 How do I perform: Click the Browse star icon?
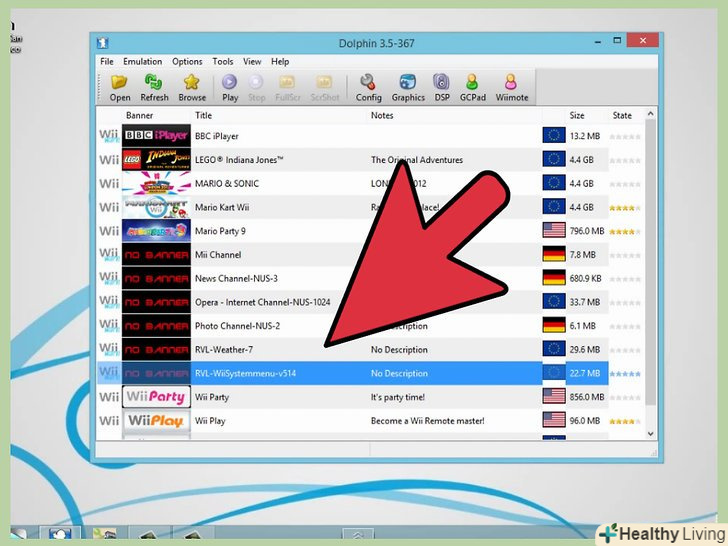(x=191, y=82)
